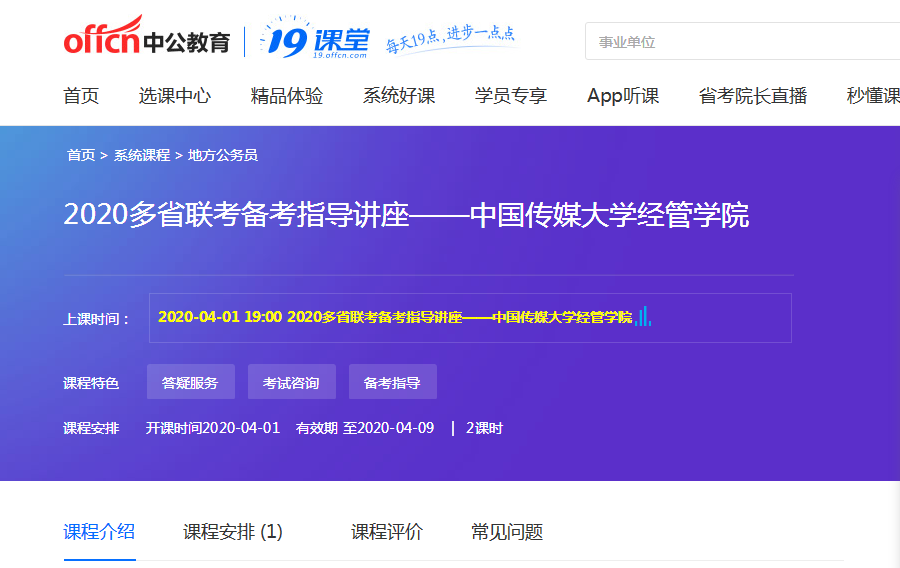
Task: Click the 系统课程 breadcrumb link
Action: click(141, 155)
